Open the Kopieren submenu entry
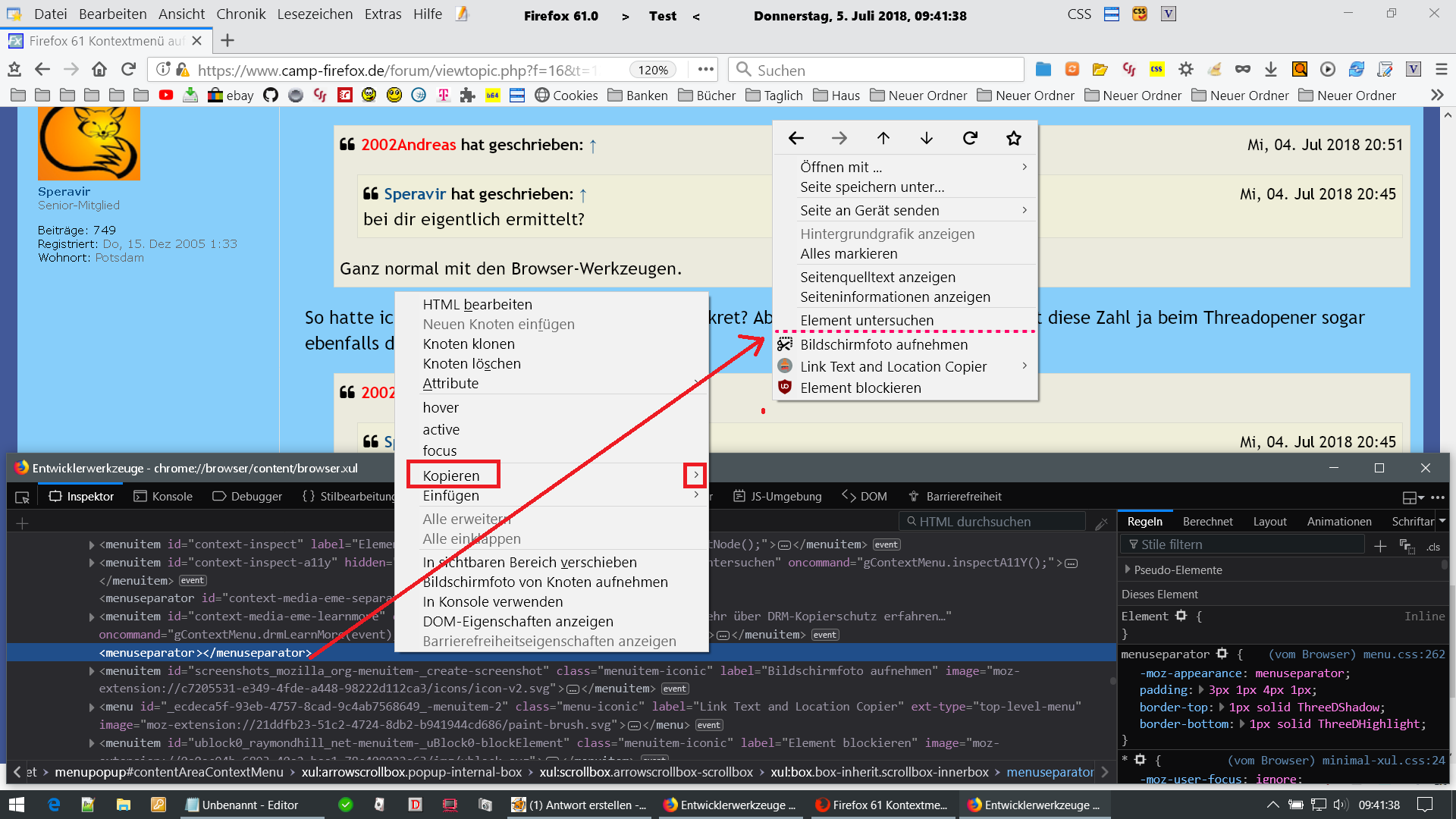 [x=452, y=475]
